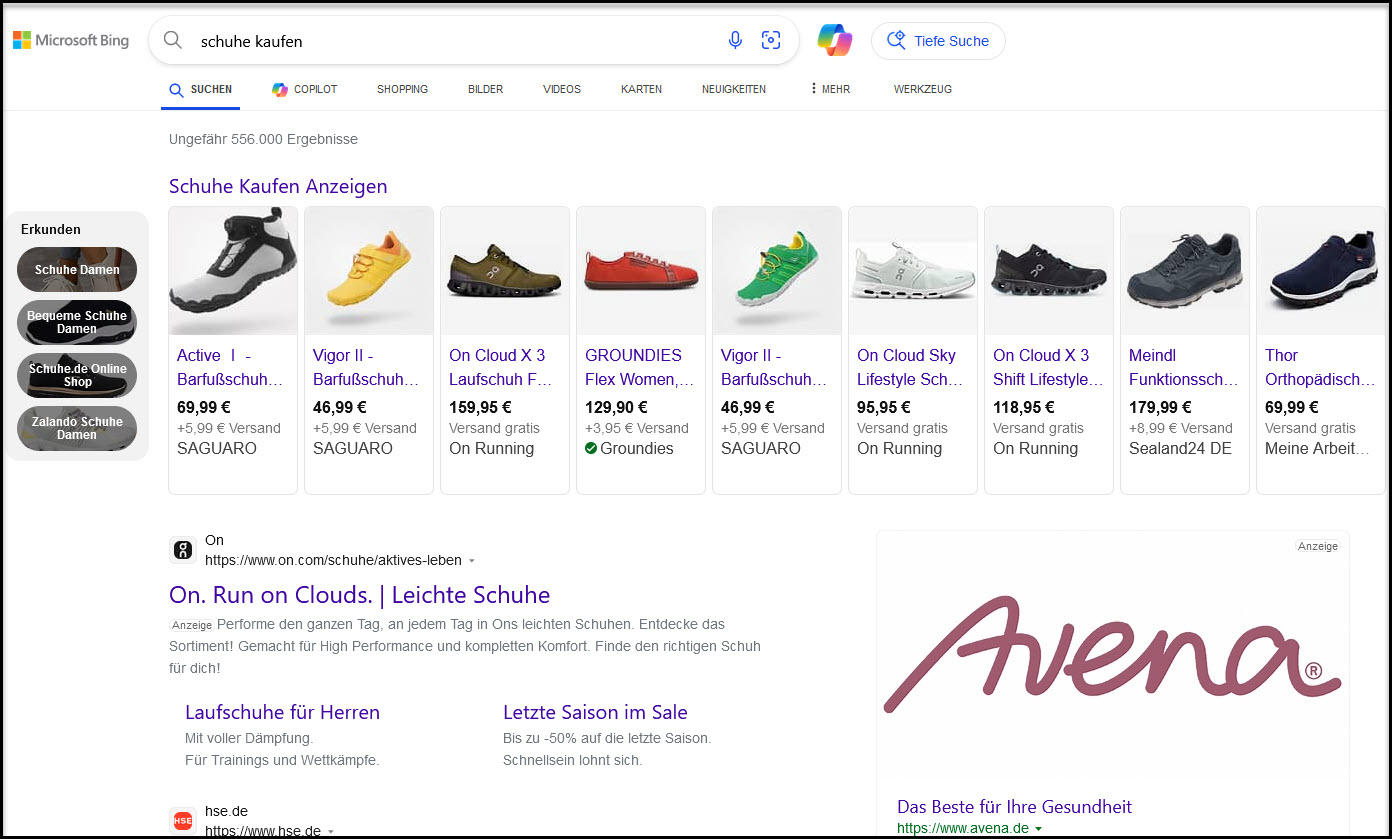Click the Microsoft Bing logo
Screen dimensions: 1392x839
pyautogui.click(x=71, y=40)
